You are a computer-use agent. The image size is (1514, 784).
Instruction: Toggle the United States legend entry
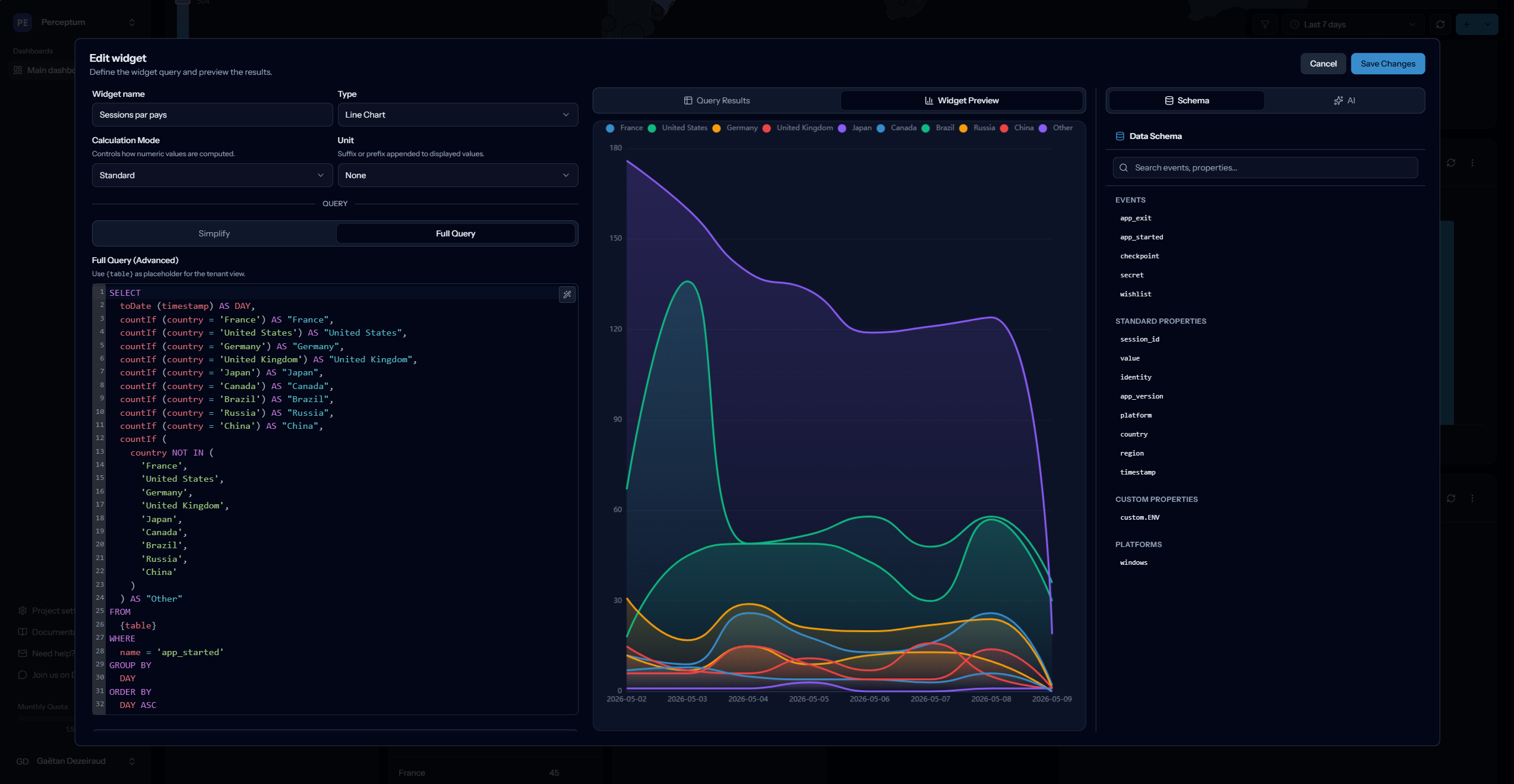click(x=678, y=128)
